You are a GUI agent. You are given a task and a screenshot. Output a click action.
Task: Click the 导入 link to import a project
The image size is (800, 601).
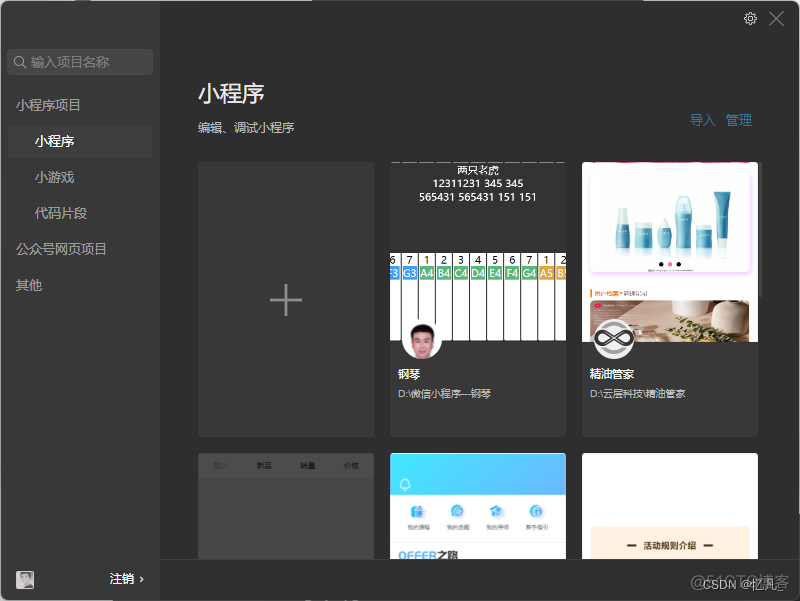[x=703, y=119]
